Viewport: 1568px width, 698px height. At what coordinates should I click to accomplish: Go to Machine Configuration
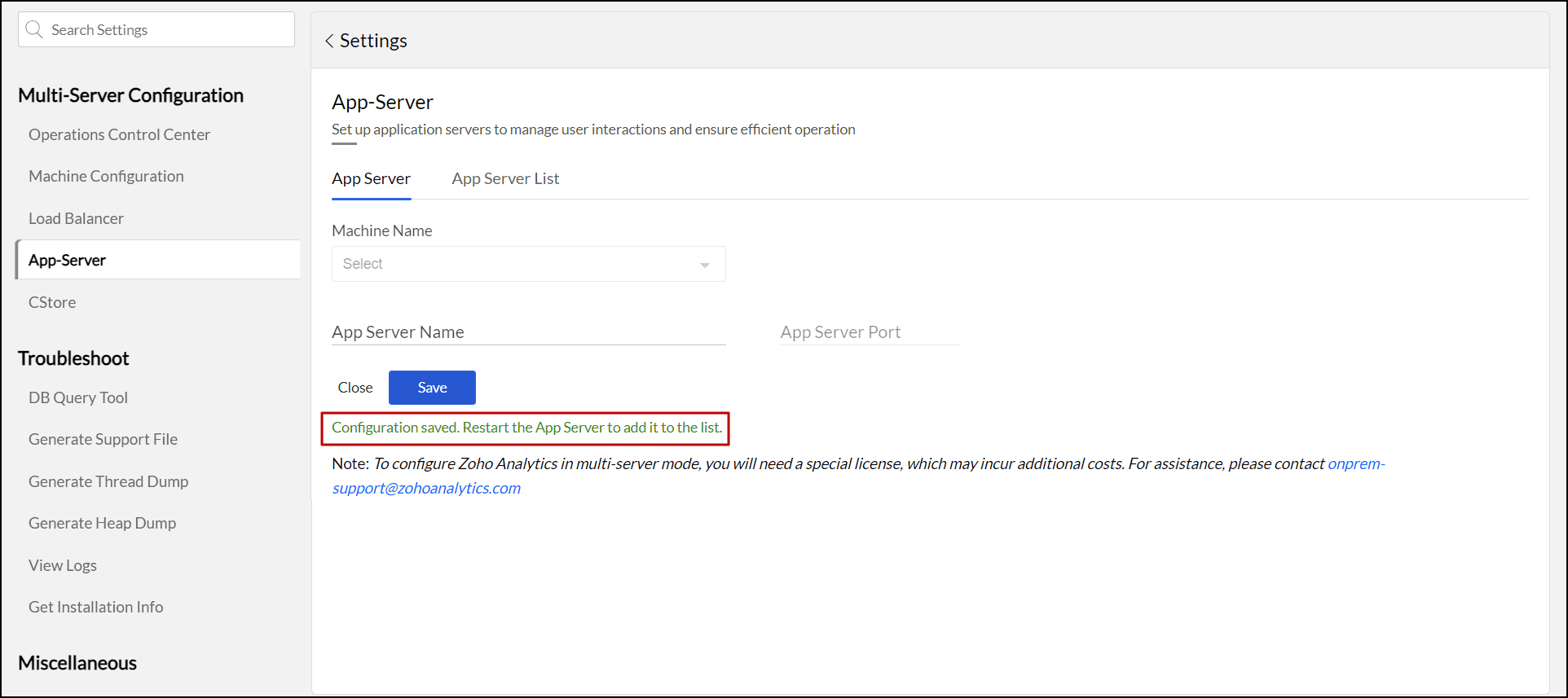pos(106,176)
